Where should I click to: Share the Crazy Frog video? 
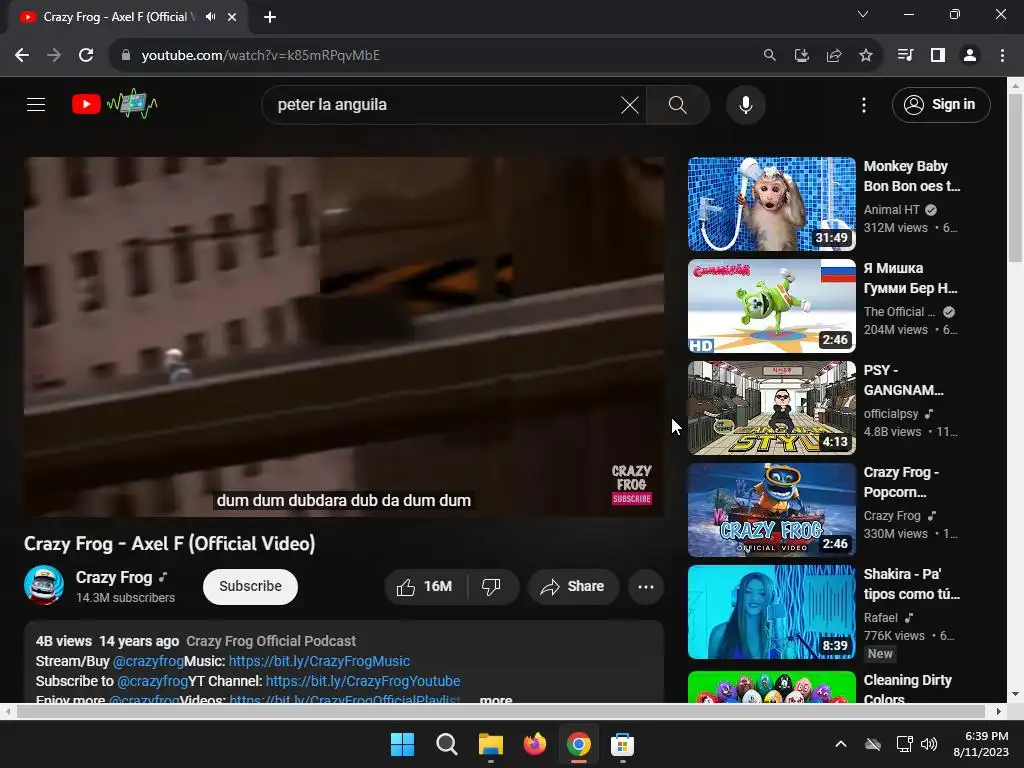[x=573, y=586]
